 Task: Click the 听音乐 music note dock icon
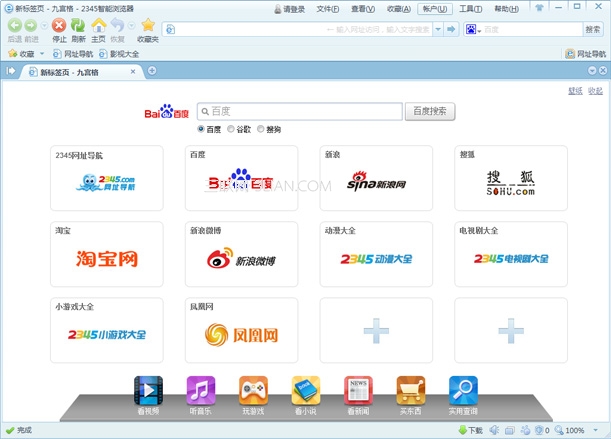tap(201, 390)
